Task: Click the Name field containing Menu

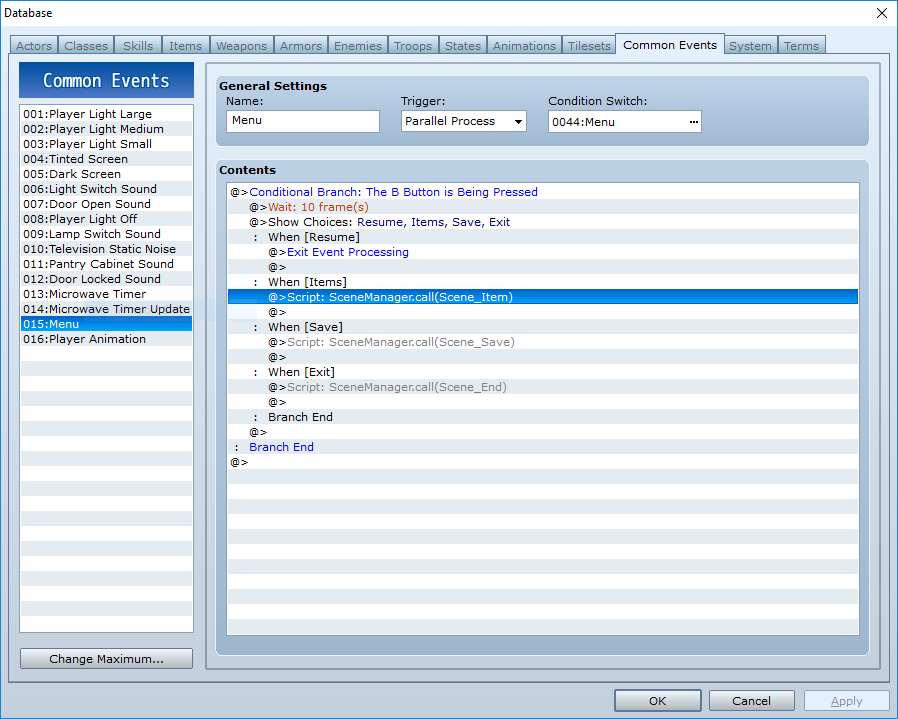Action: coord(302,121)
